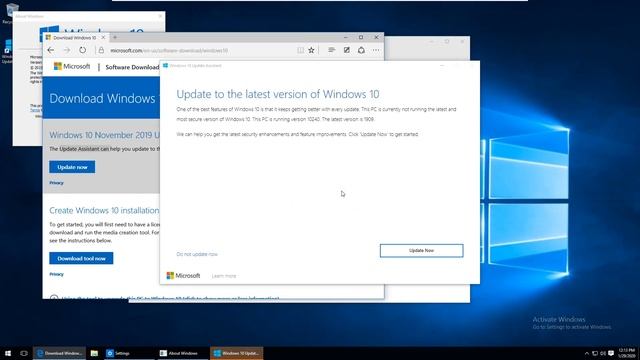The image size is (640, 360).
Task: Minimize the Windows 10 Update Assistant window
Action: tap(442, 65)
